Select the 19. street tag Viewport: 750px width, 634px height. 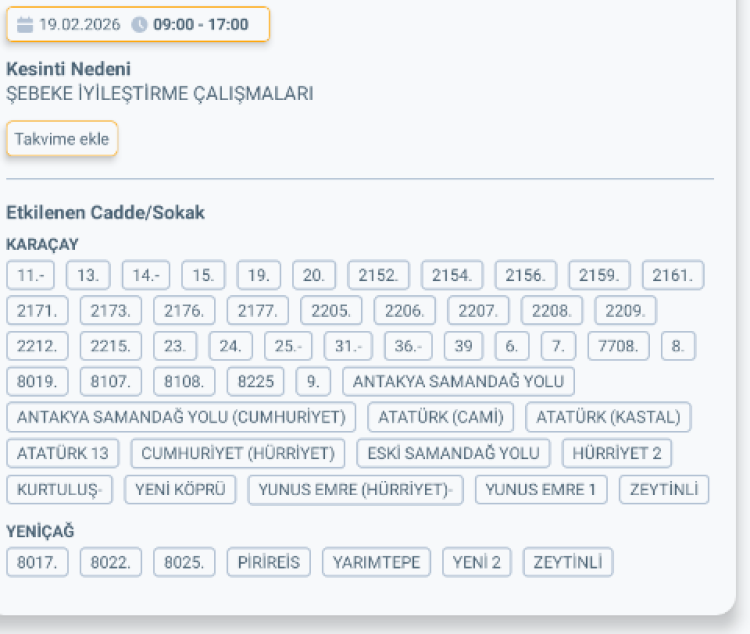(x=259, y=275)
